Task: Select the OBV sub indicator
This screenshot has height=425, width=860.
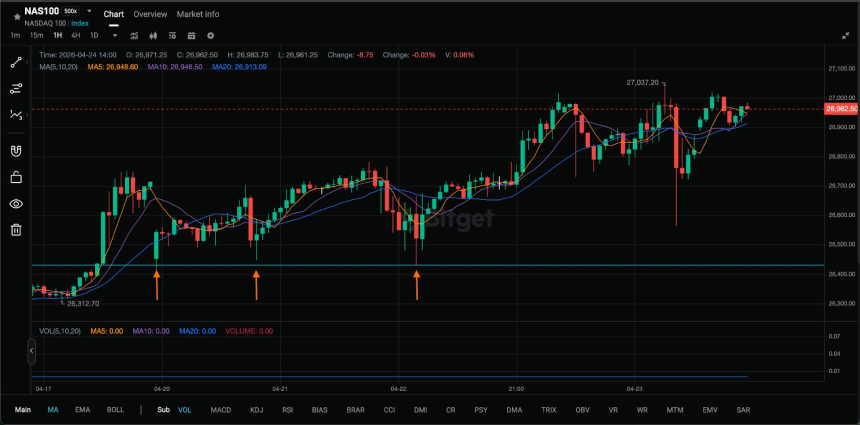Action: 582,410
